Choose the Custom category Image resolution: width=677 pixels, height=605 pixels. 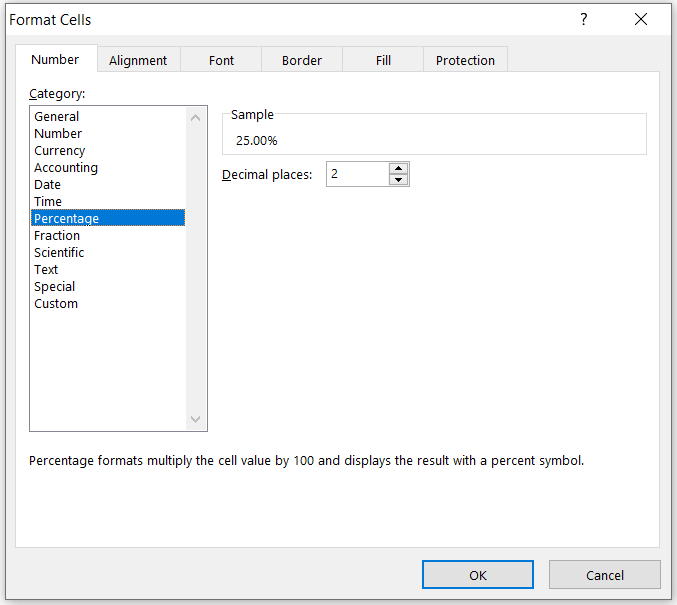(x=108, y=304)
